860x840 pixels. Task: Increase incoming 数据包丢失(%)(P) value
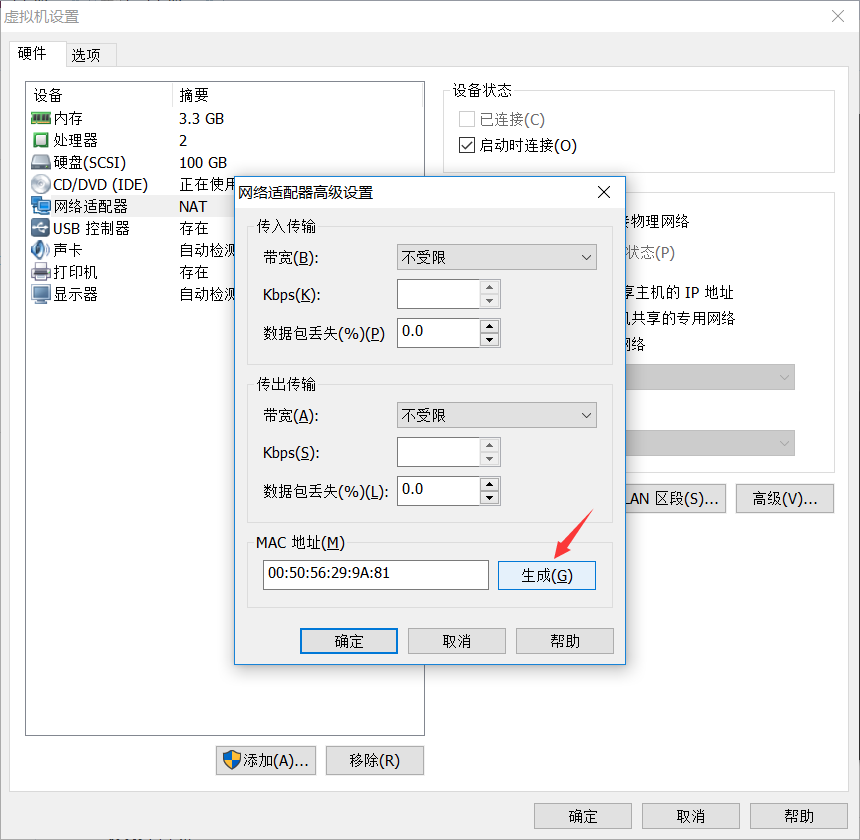[x=489, y=327]
